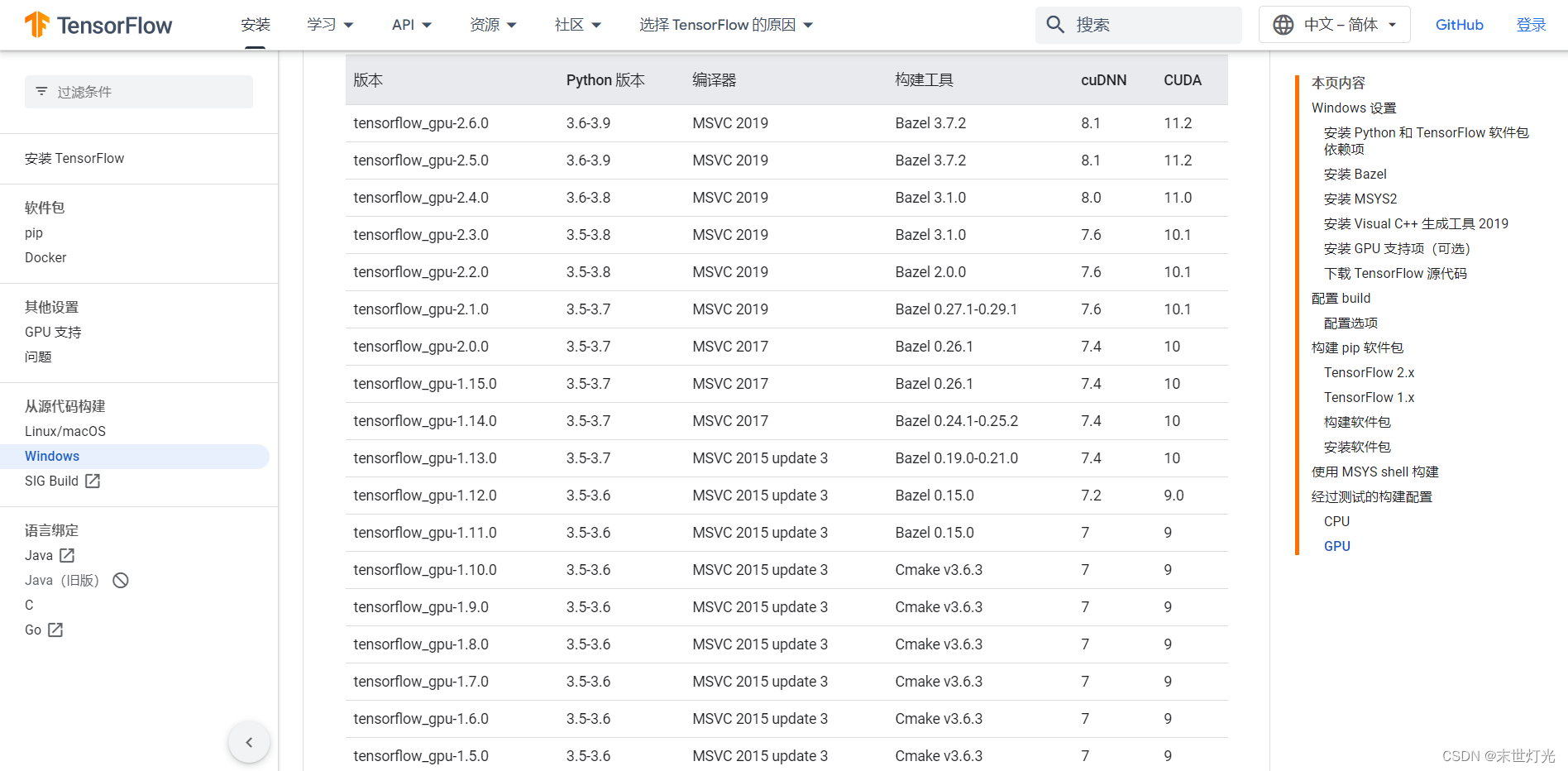Jump to 安装 Visual C++ 生成工具 2019
Screen dimensions: 1568x771
pyautogui.click(x=1416, y=223)
